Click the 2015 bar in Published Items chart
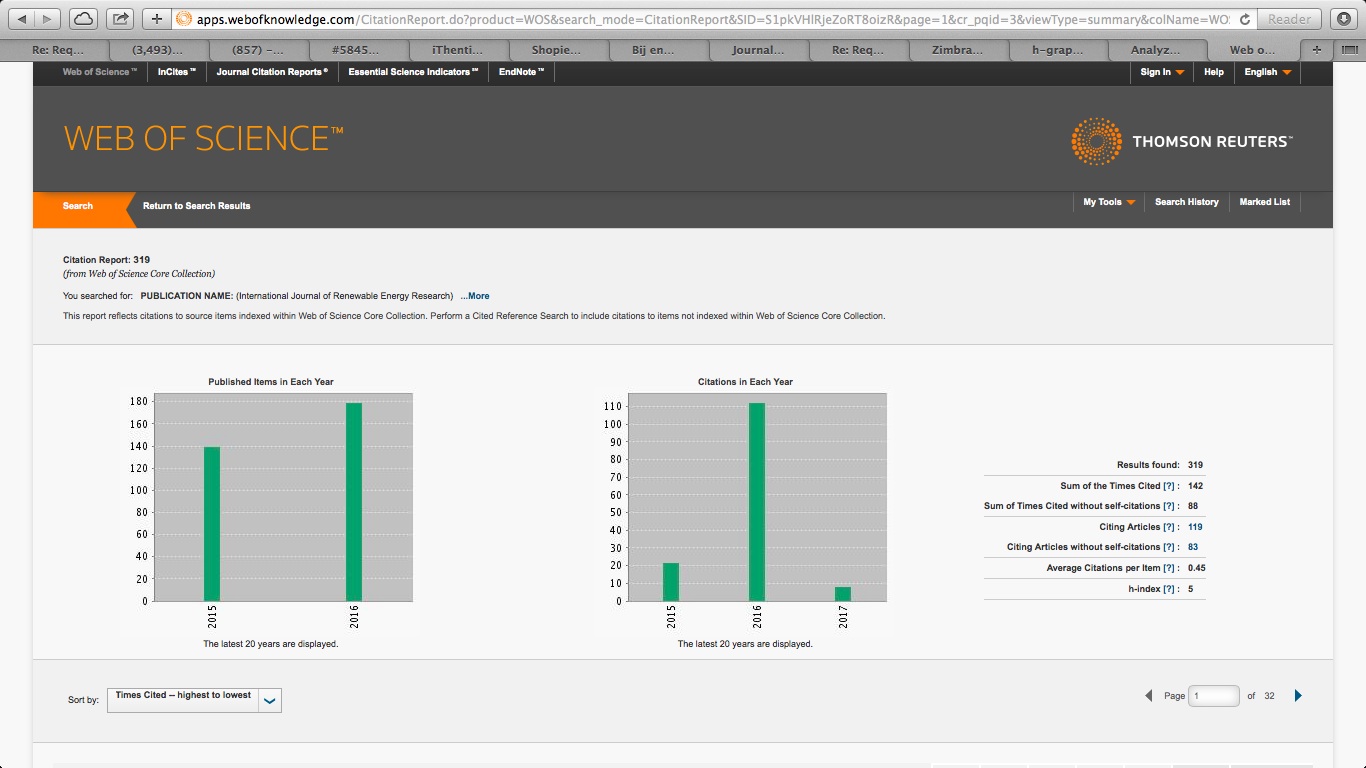This screenshot has width=1366, height=768. (212, 524)
